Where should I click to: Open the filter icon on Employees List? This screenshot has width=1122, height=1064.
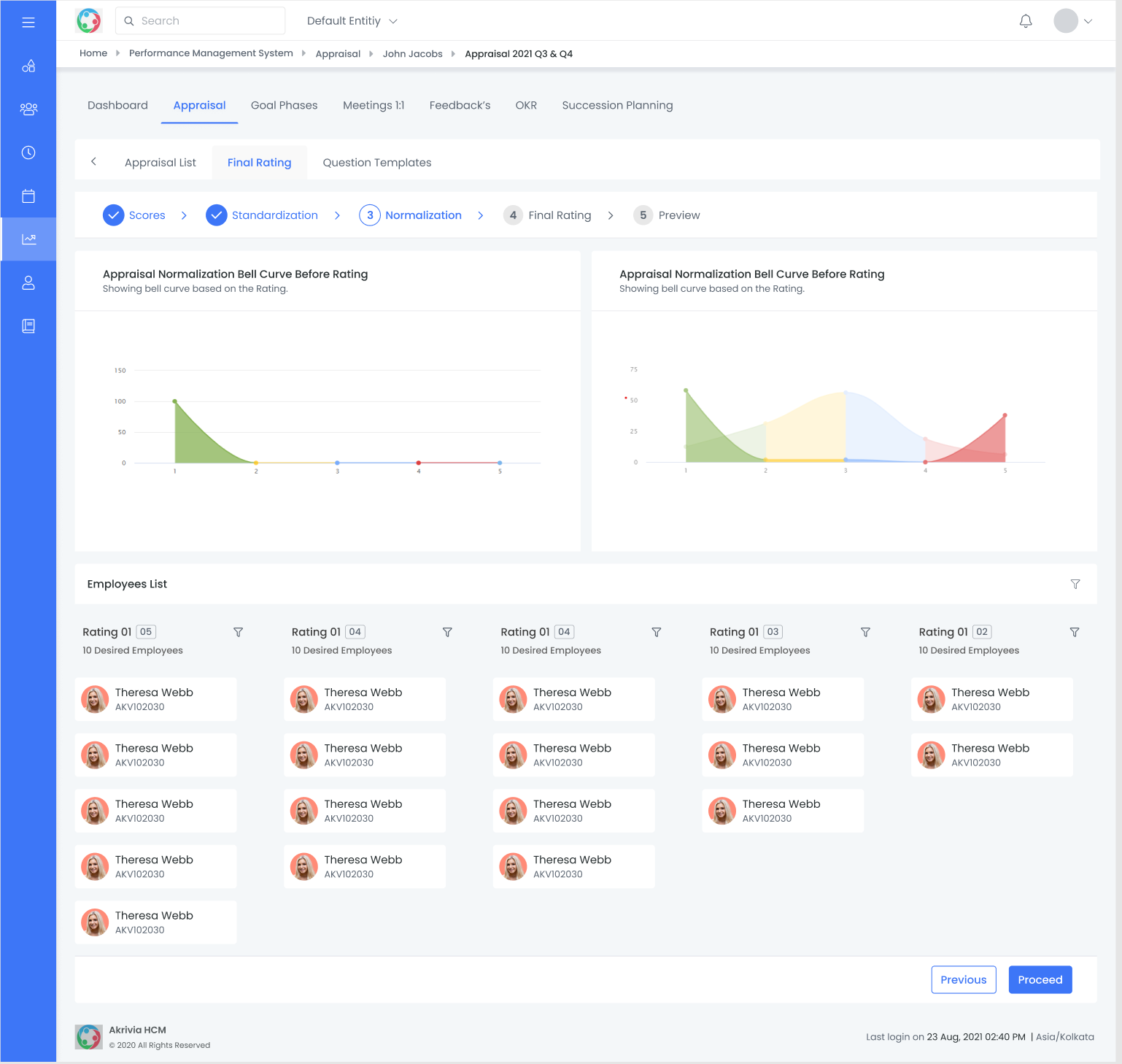point(1075,584)
